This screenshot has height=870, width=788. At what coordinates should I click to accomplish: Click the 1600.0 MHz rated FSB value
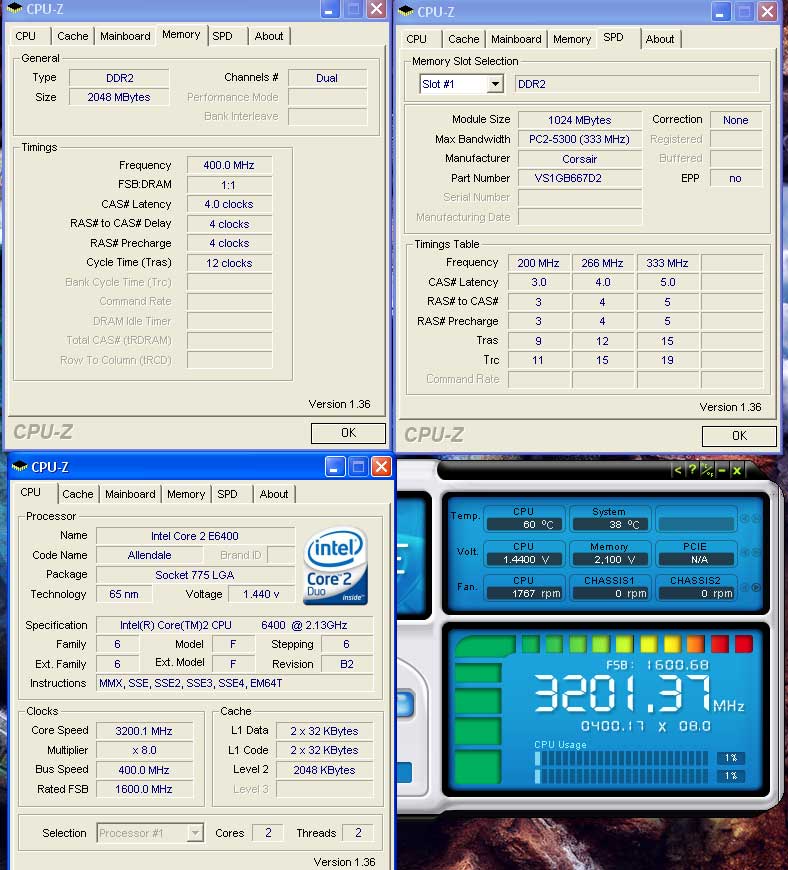(144, 788)
